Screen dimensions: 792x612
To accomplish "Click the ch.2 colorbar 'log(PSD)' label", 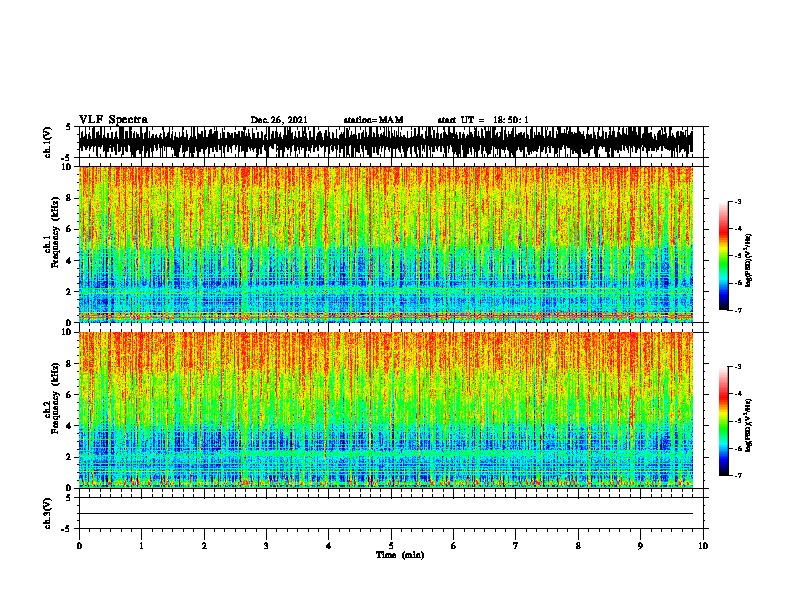I will click(749, 425).
